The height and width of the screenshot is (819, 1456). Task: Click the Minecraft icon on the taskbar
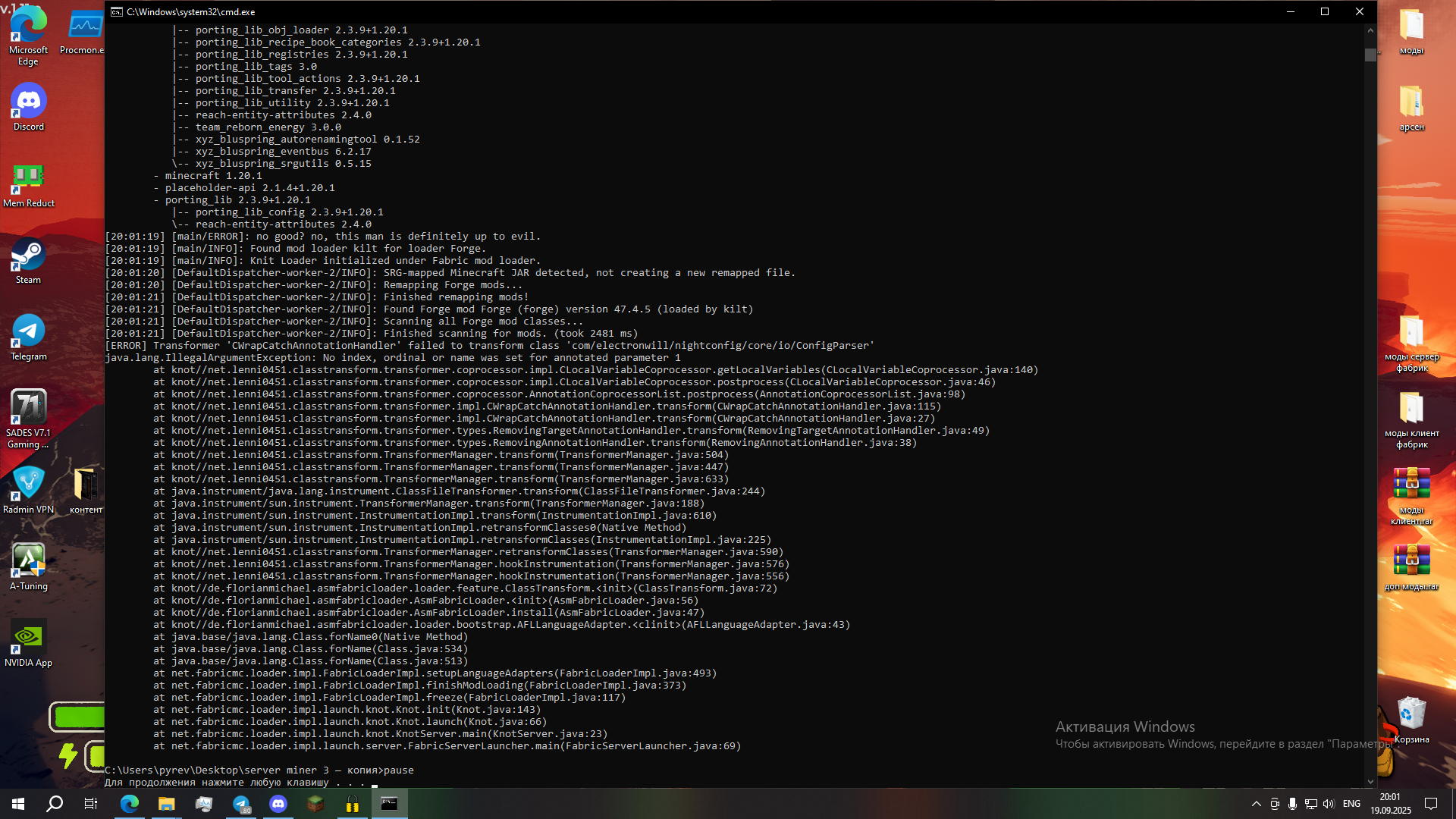coord(315,805)
